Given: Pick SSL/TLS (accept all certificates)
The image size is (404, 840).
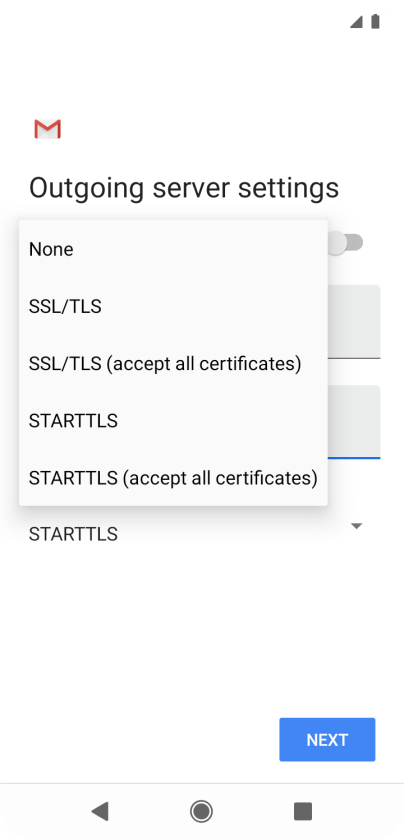Looking at the screenshot, I should pyautogui.click(x=173, y=364).
